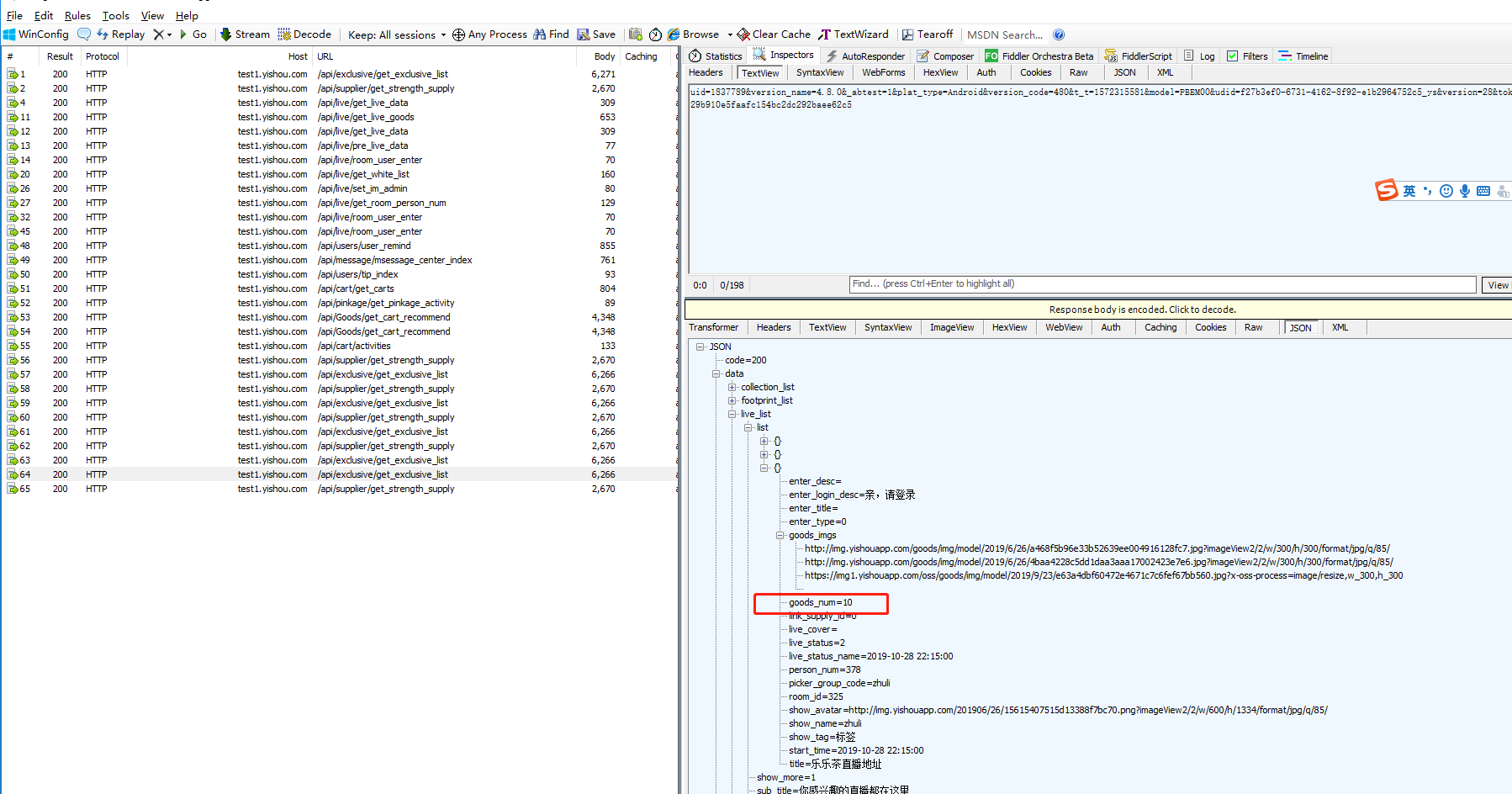
Task: Click the Replay toolbar button
Action: click(x=121, y=34)
